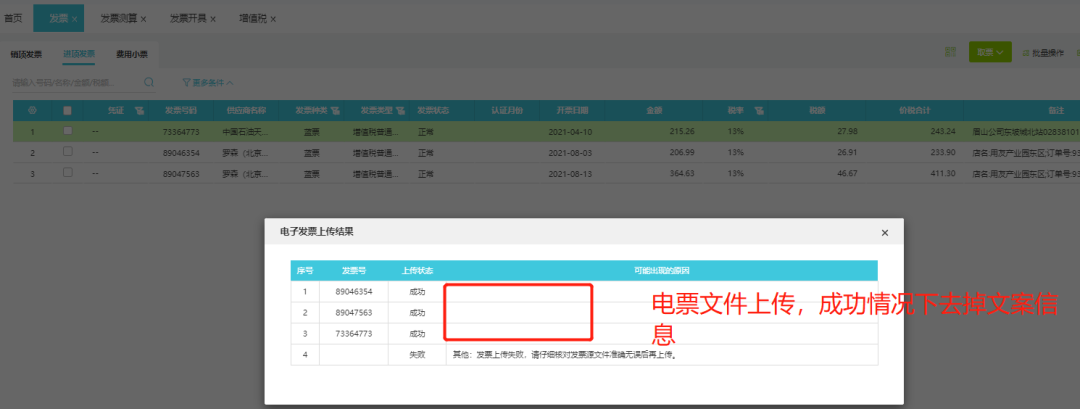Click 失败 status in dialog row 4

pyautogui.click(x=417, y=355)
